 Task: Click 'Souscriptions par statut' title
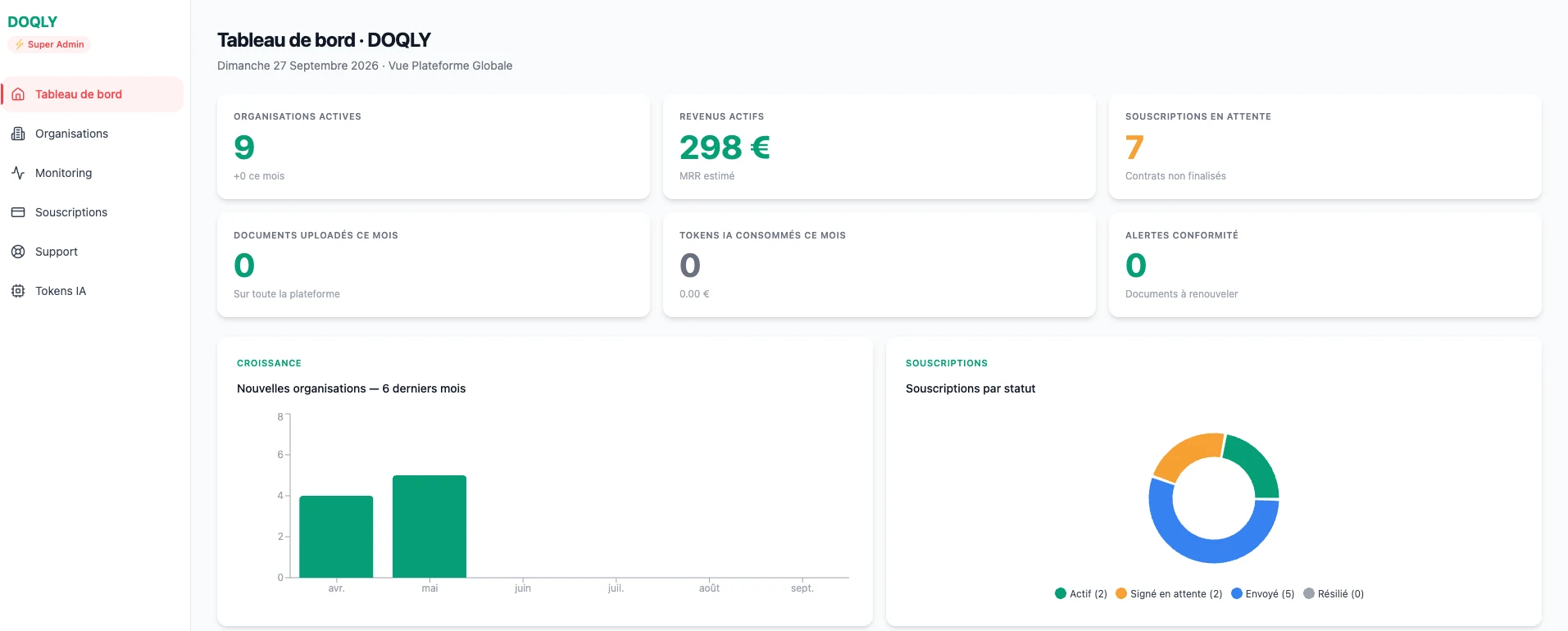[x=970, y=388]
